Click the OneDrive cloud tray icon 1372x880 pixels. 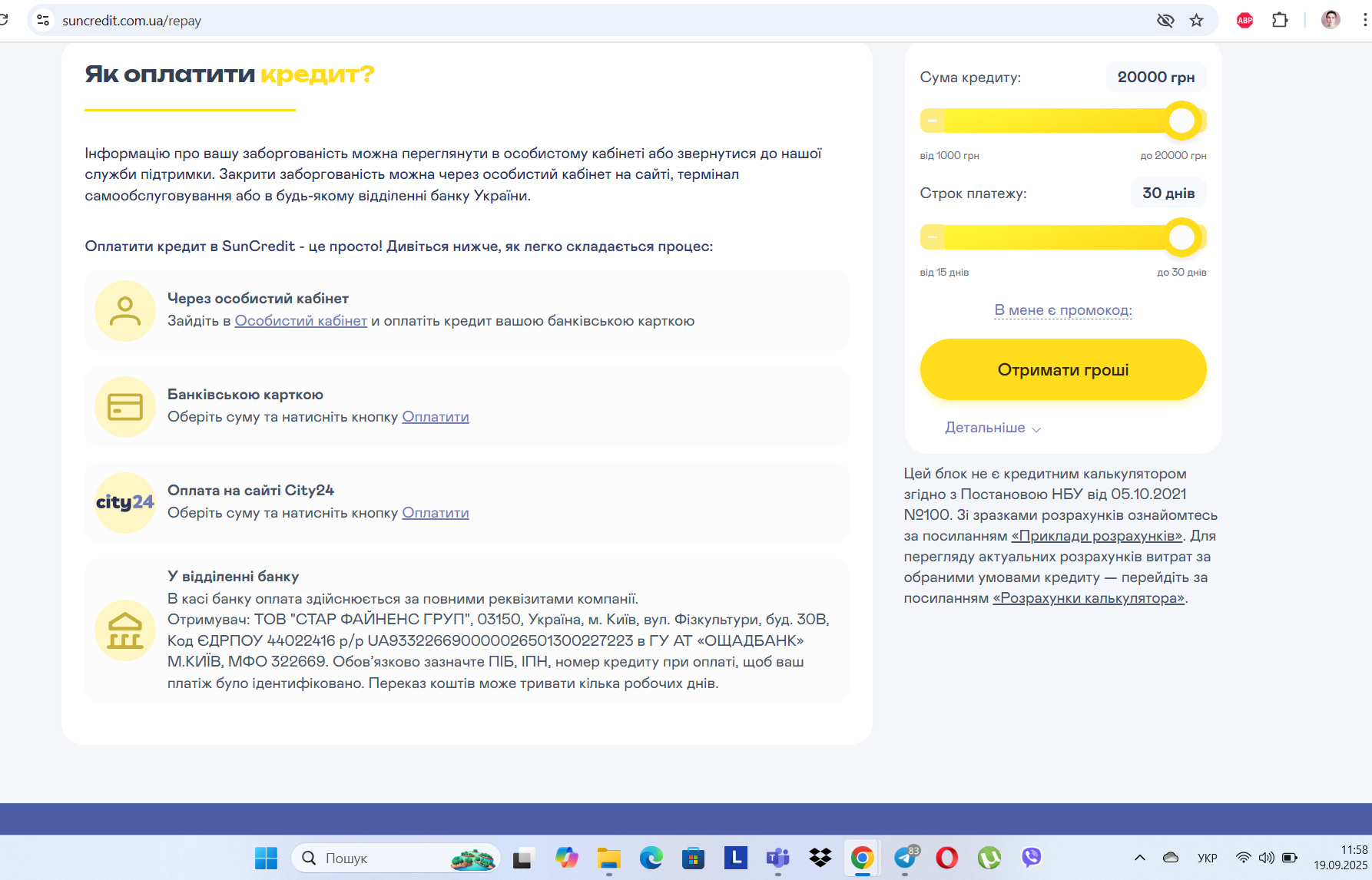1171,858
